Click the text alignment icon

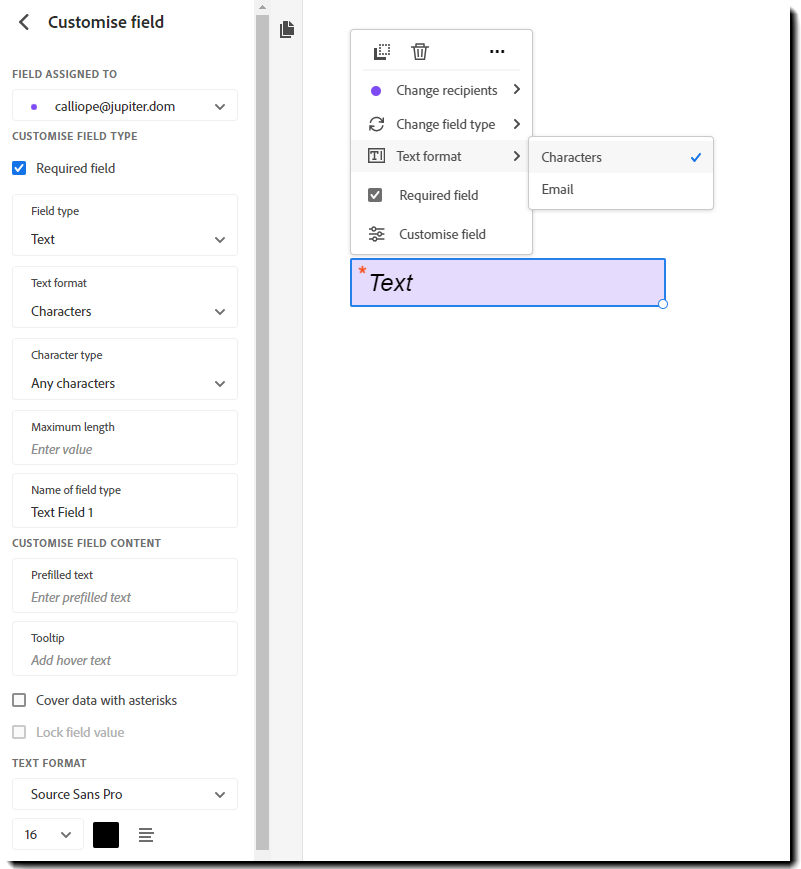click(146, 834)
